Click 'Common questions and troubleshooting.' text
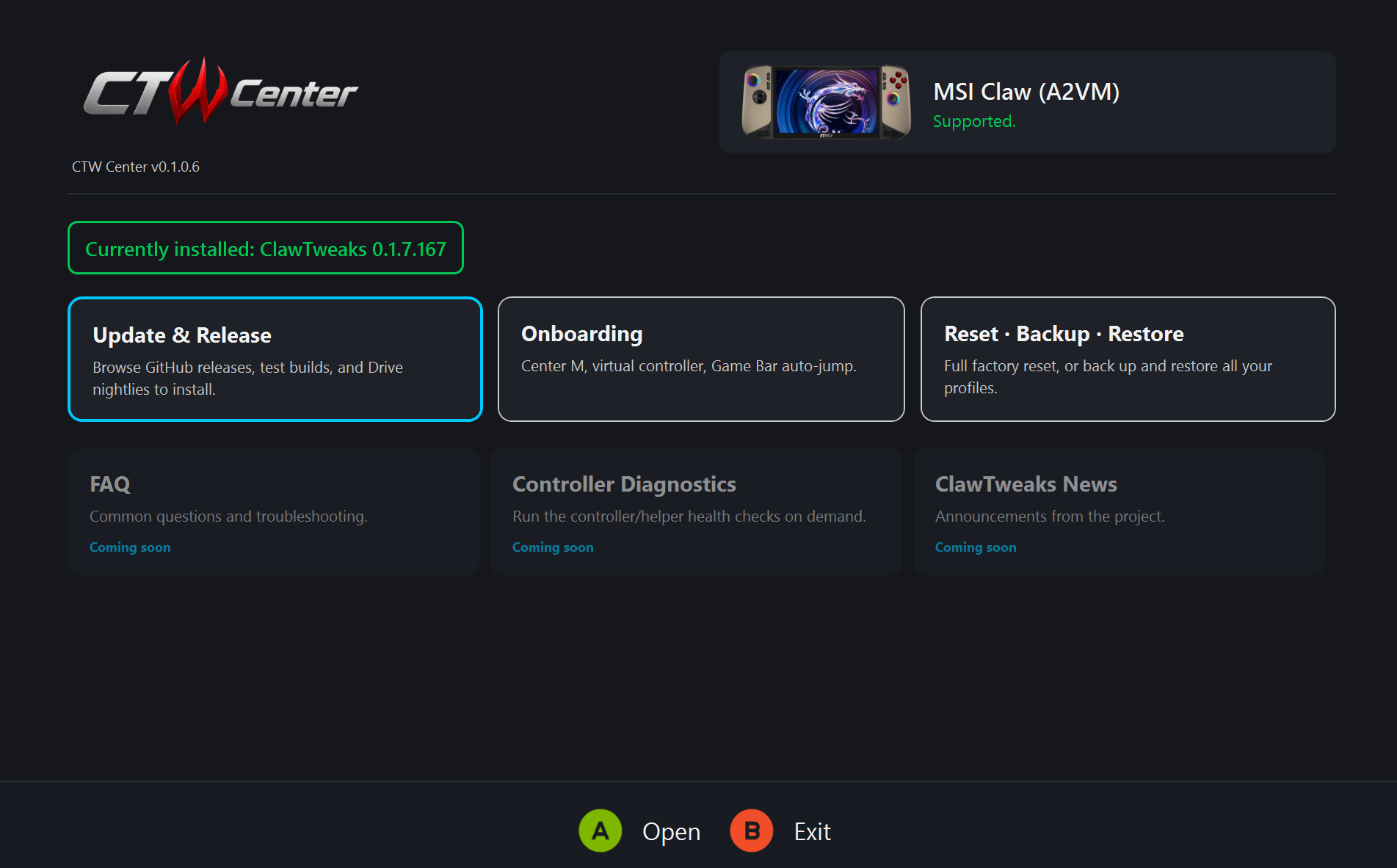1397x868 pixels. tap(228, 517)
